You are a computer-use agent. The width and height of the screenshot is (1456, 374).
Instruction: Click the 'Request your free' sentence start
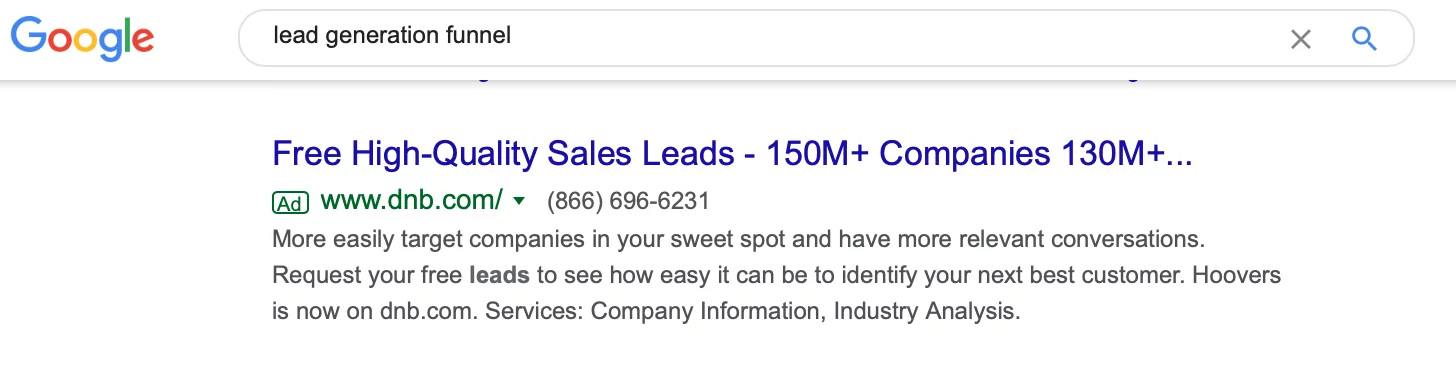pyautogui.click(x=367, y=274)
